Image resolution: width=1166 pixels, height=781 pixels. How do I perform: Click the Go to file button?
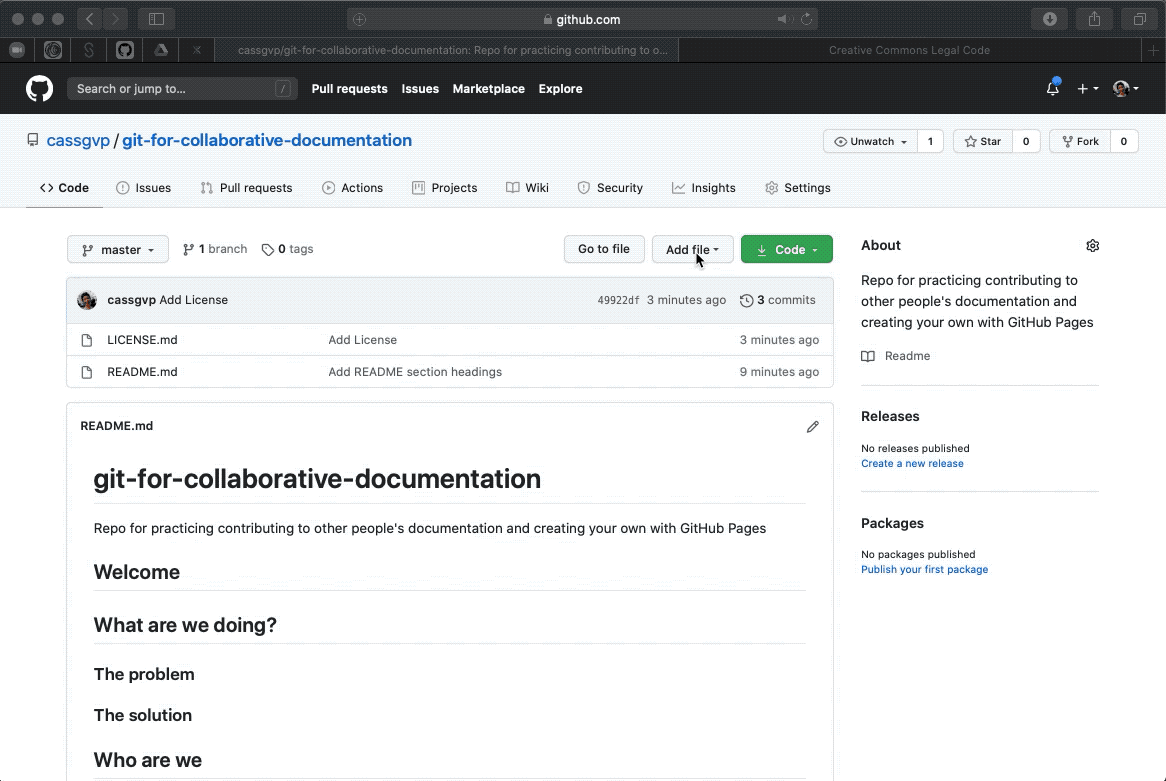(x=604, y=249)
